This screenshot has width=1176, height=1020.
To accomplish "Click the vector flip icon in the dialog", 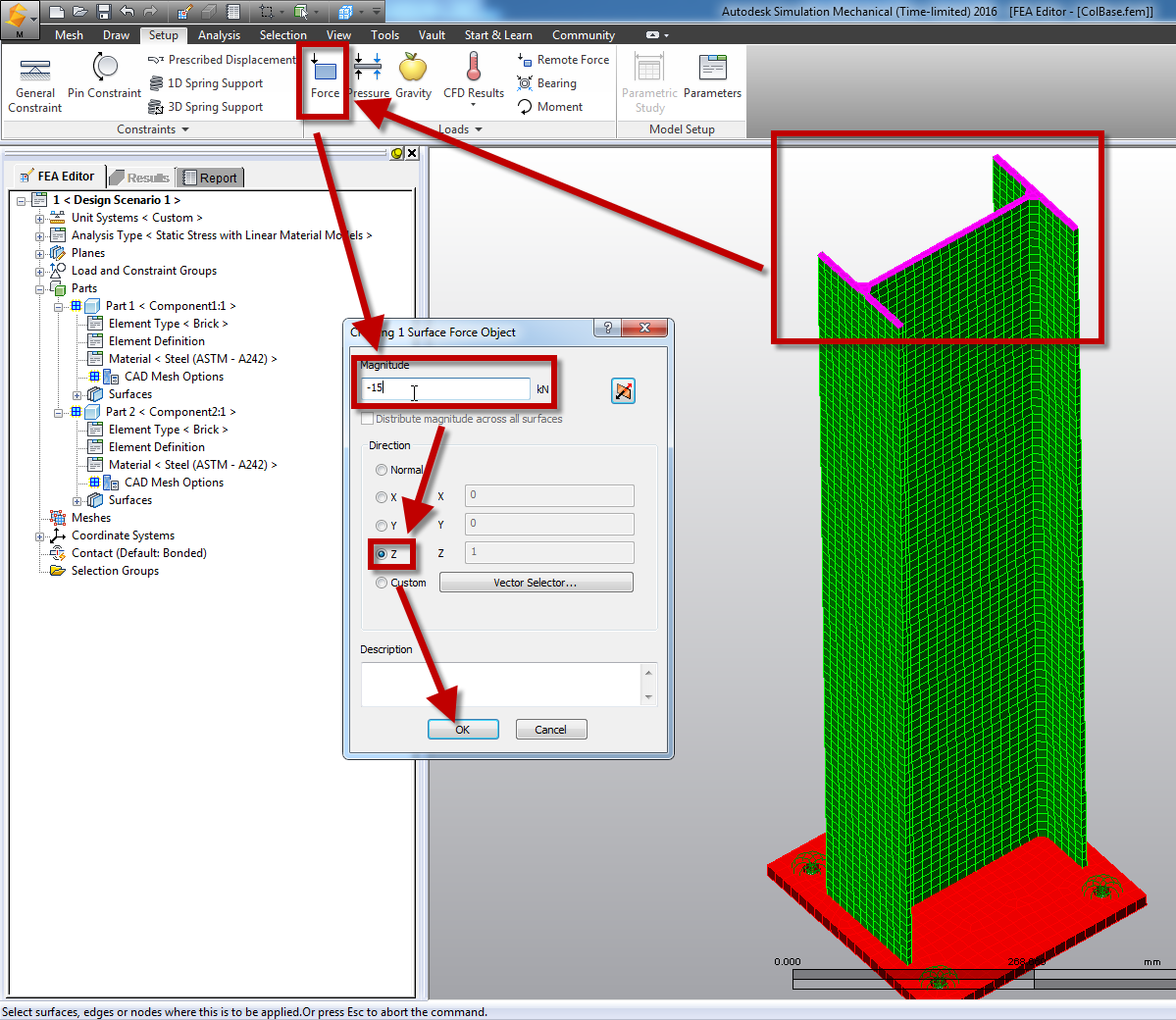I will point(623,390).
